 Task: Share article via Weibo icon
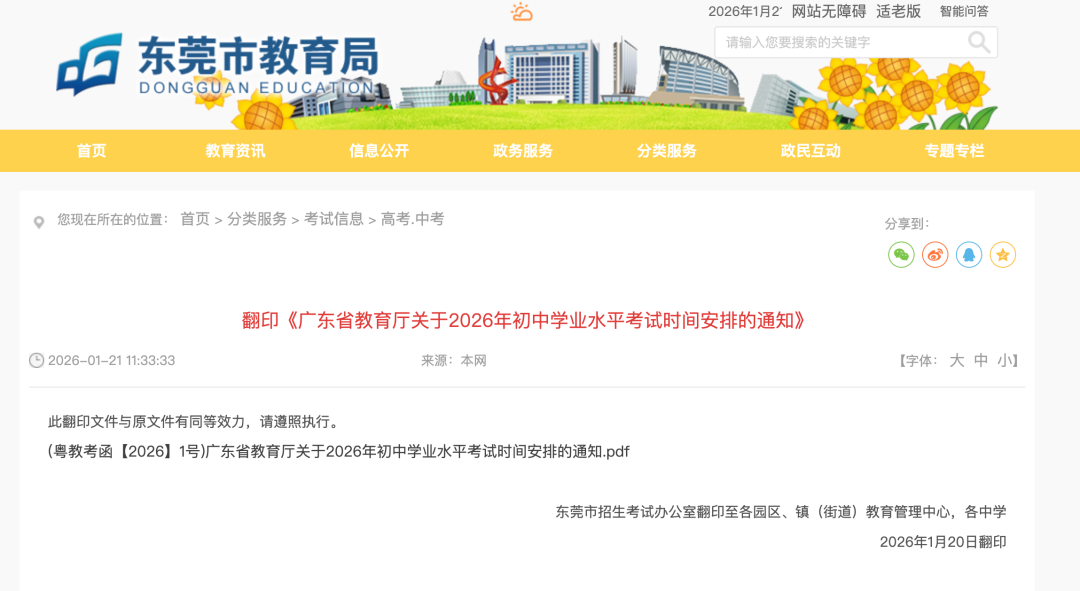coord(935,255)
